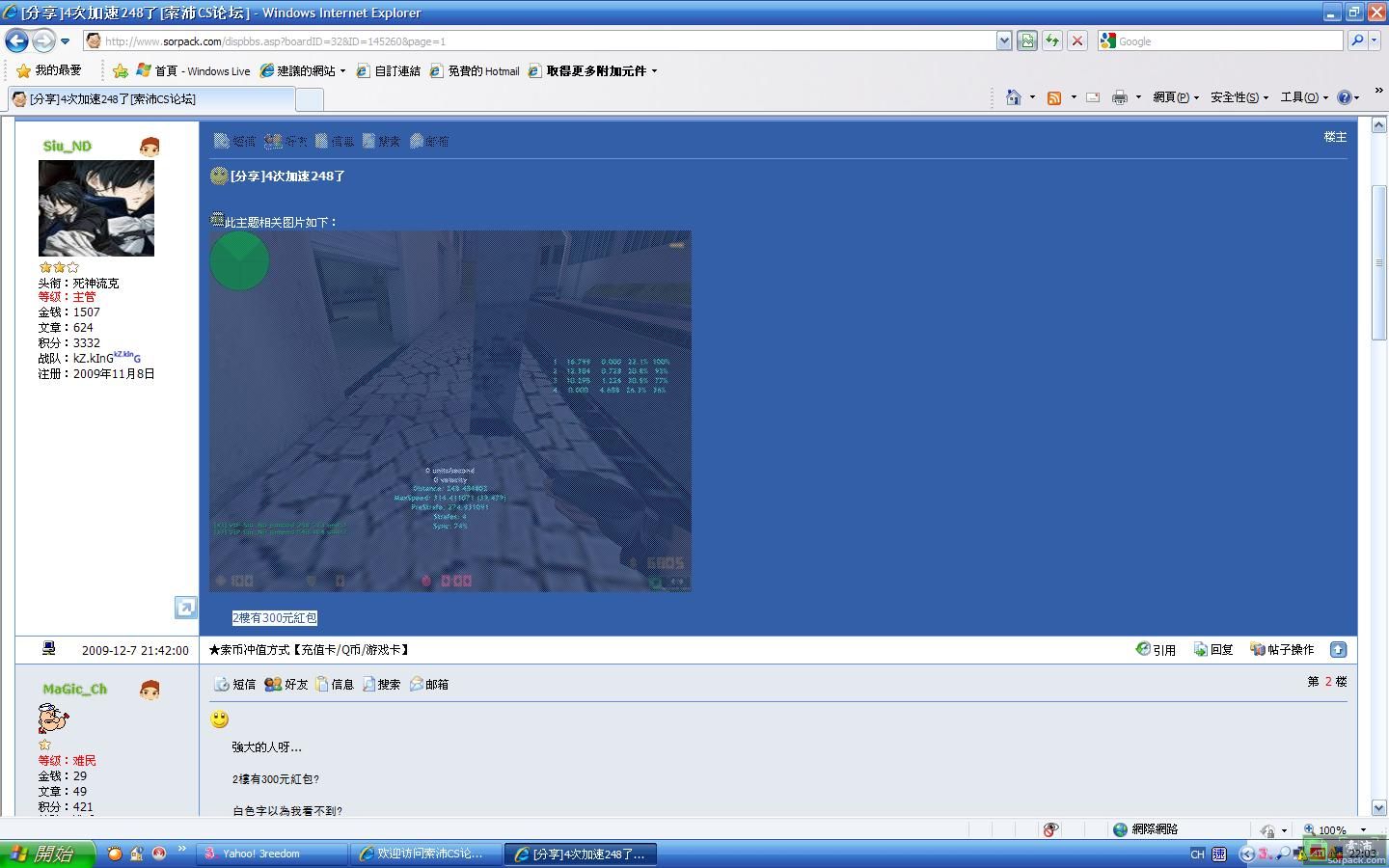Viewport: 1389px width, 868px height.
Task: Switch to Yahoo! 3reedom taskbar window
Action: tap(270, 854)
